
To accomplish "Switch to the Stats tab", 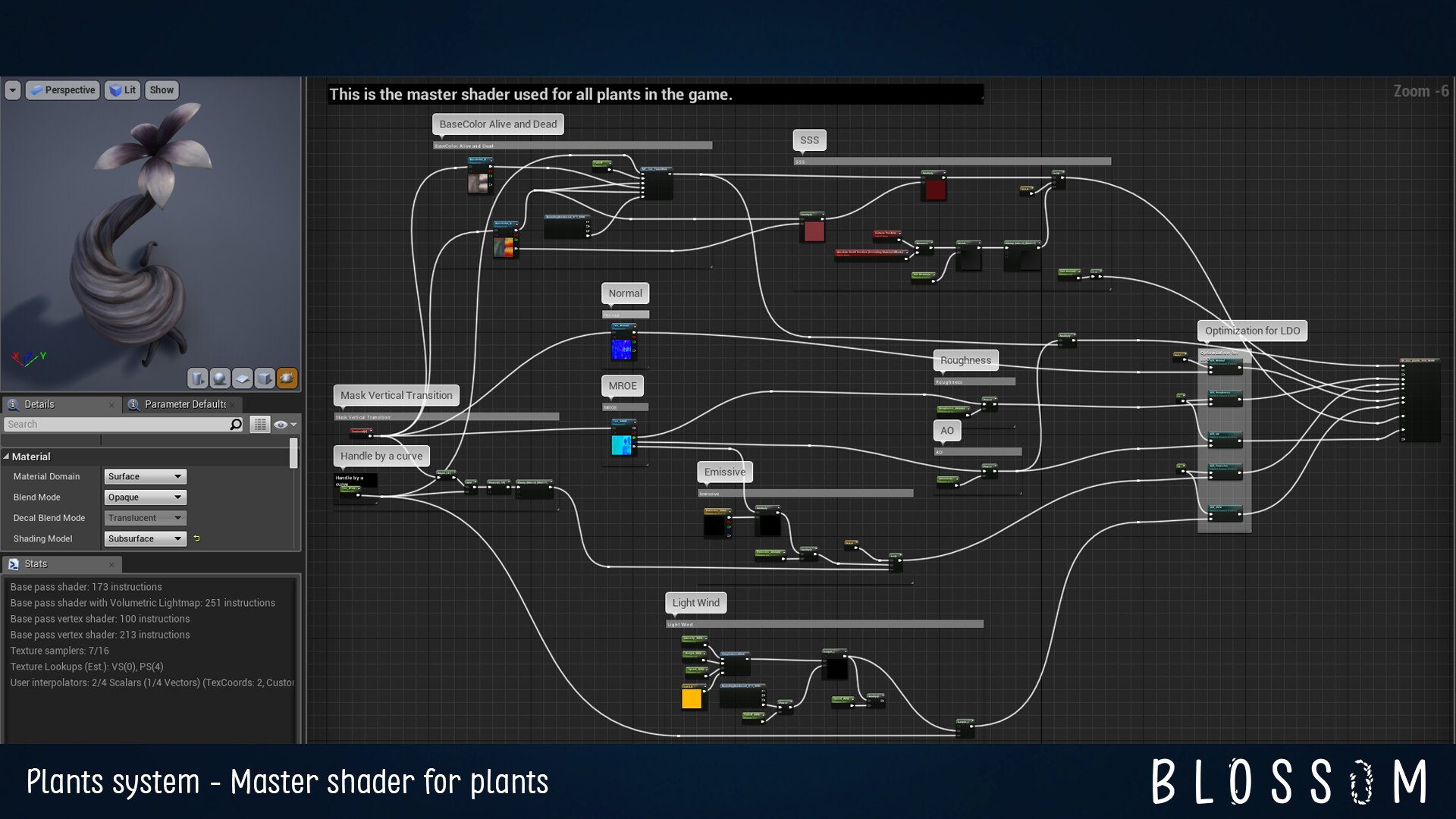I will 35,563.
